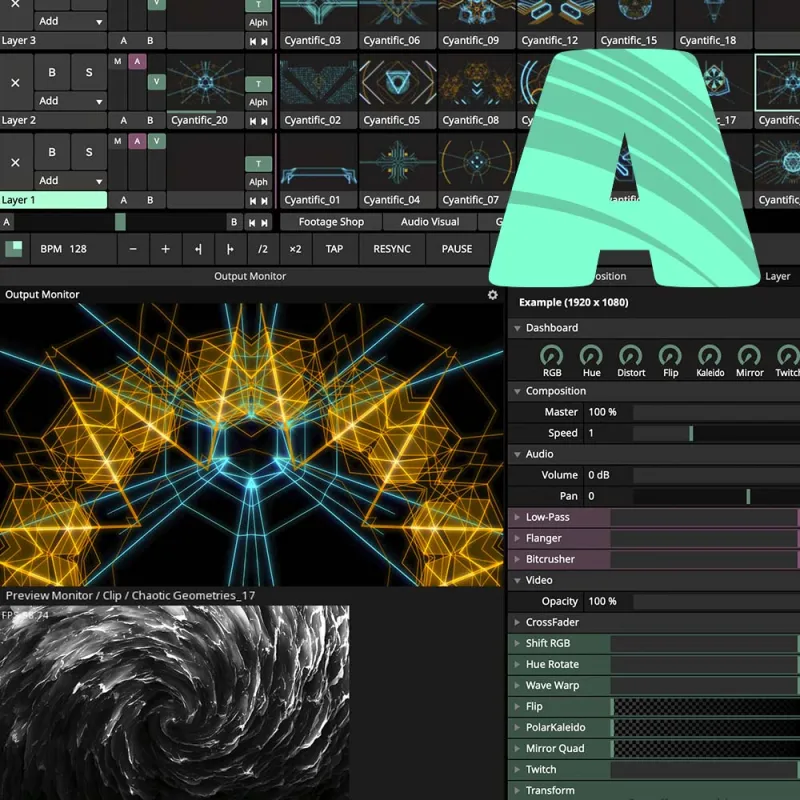Expand the Bitcrusher effect
This screenshot has width=800, height=800.
tap(517, 559)
